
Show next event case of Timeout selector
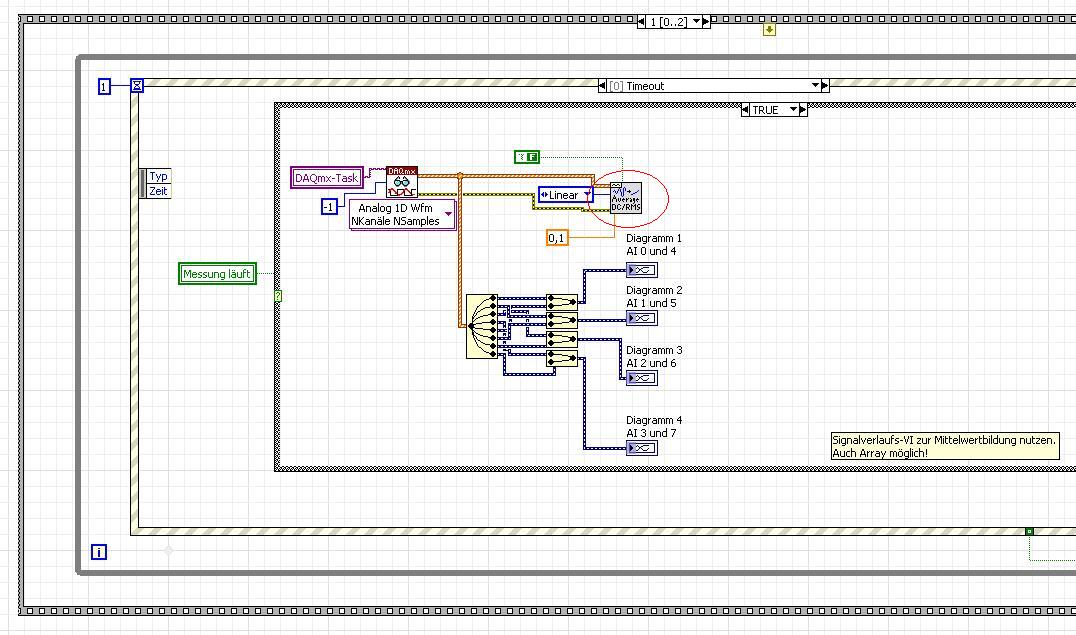(826, 86)
